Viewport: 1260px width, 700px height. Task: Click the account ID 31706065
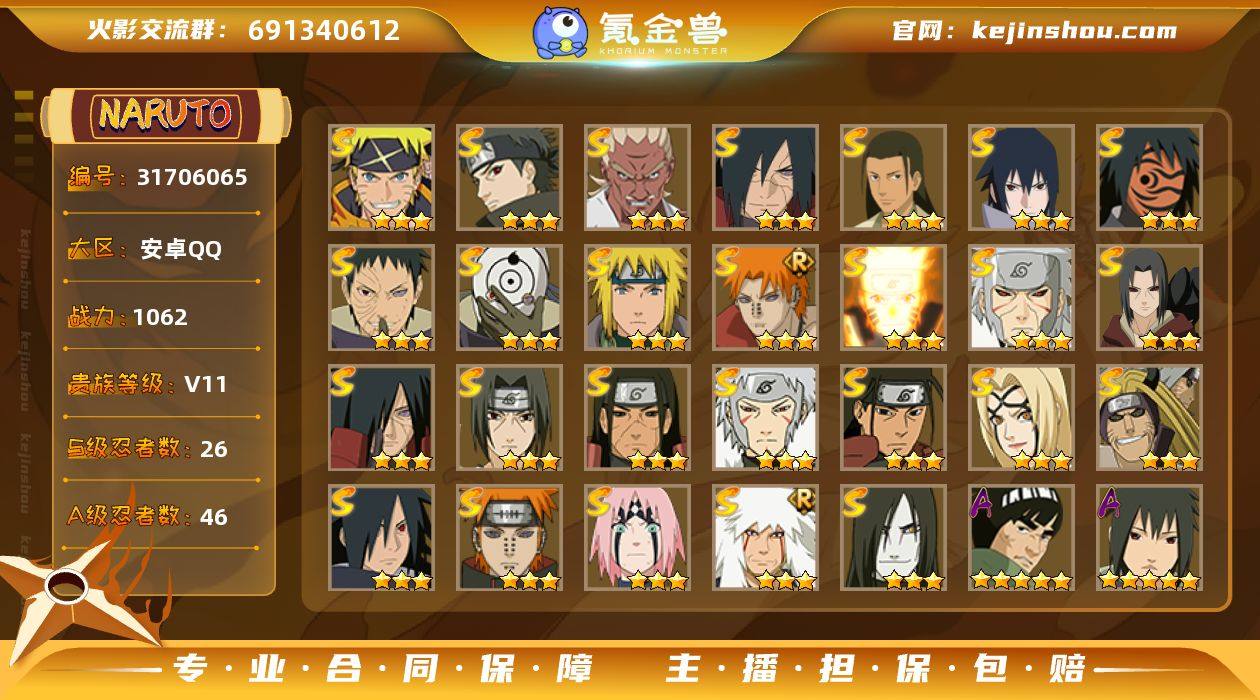point(192,178)
